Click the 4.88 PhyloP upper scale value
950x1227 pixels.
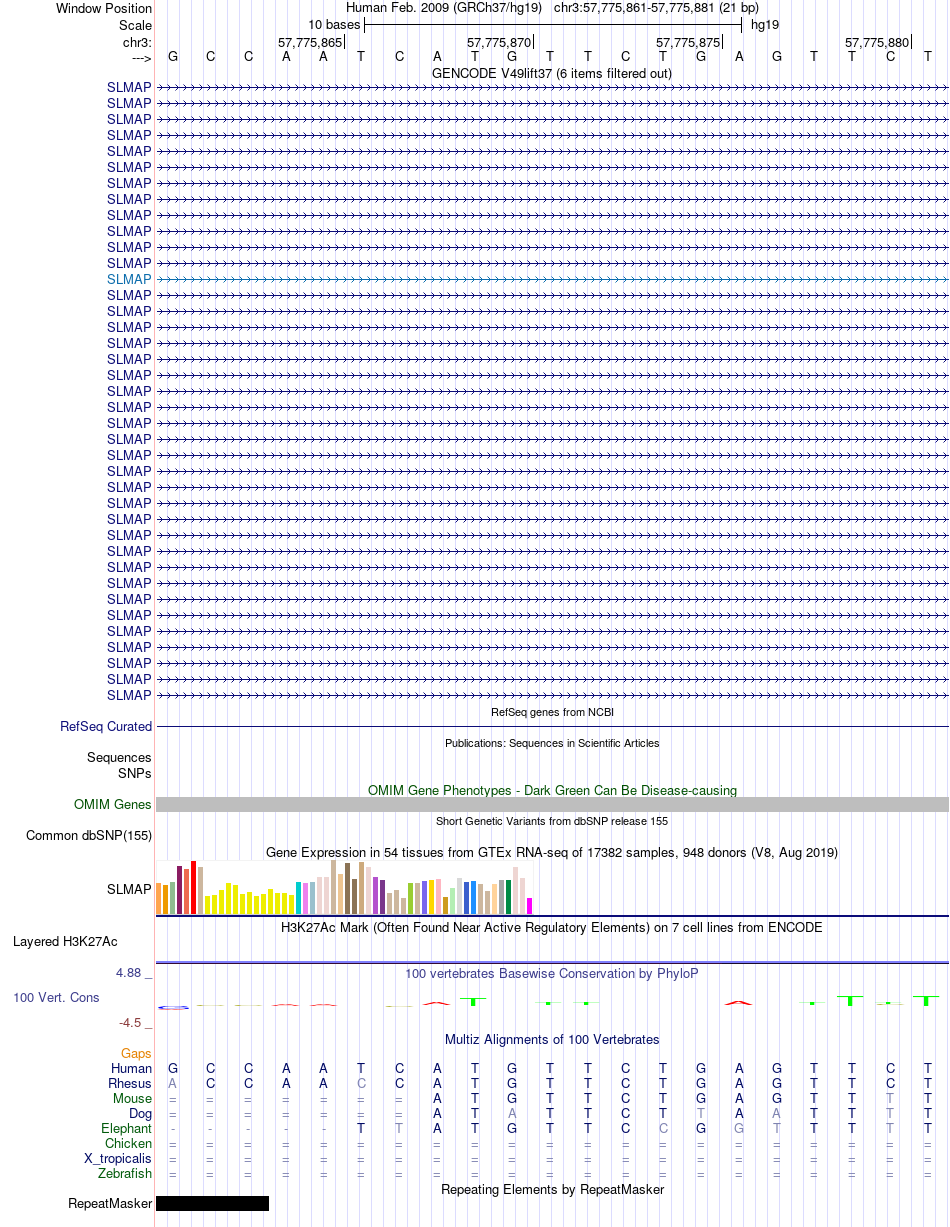(x=132, y=972)
